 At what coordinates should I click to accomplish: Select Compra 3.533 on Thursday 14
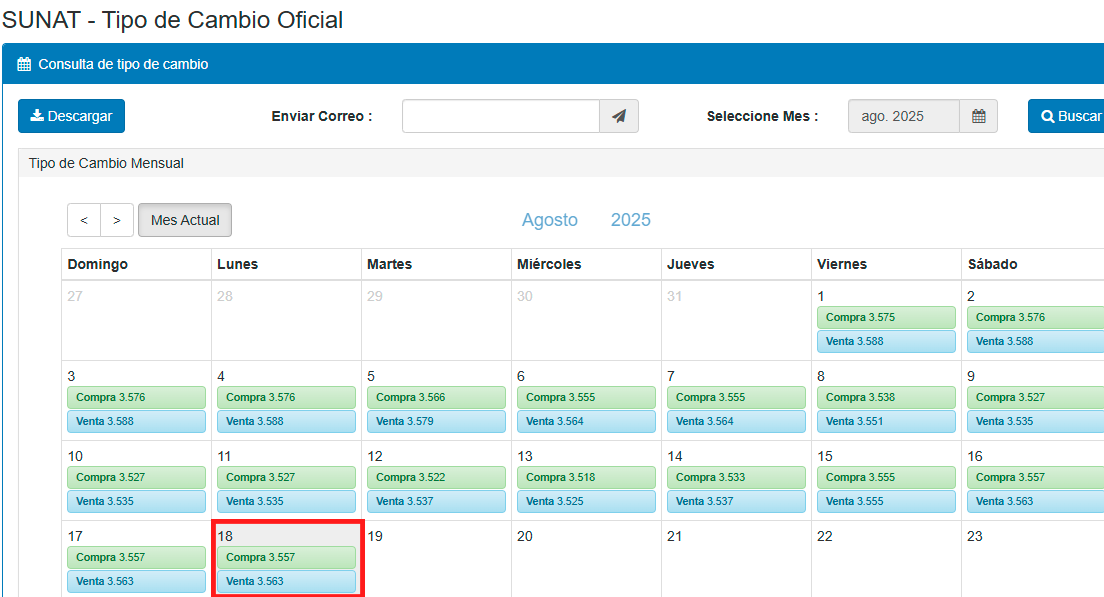pyautogui.click(x=736, y=477)
